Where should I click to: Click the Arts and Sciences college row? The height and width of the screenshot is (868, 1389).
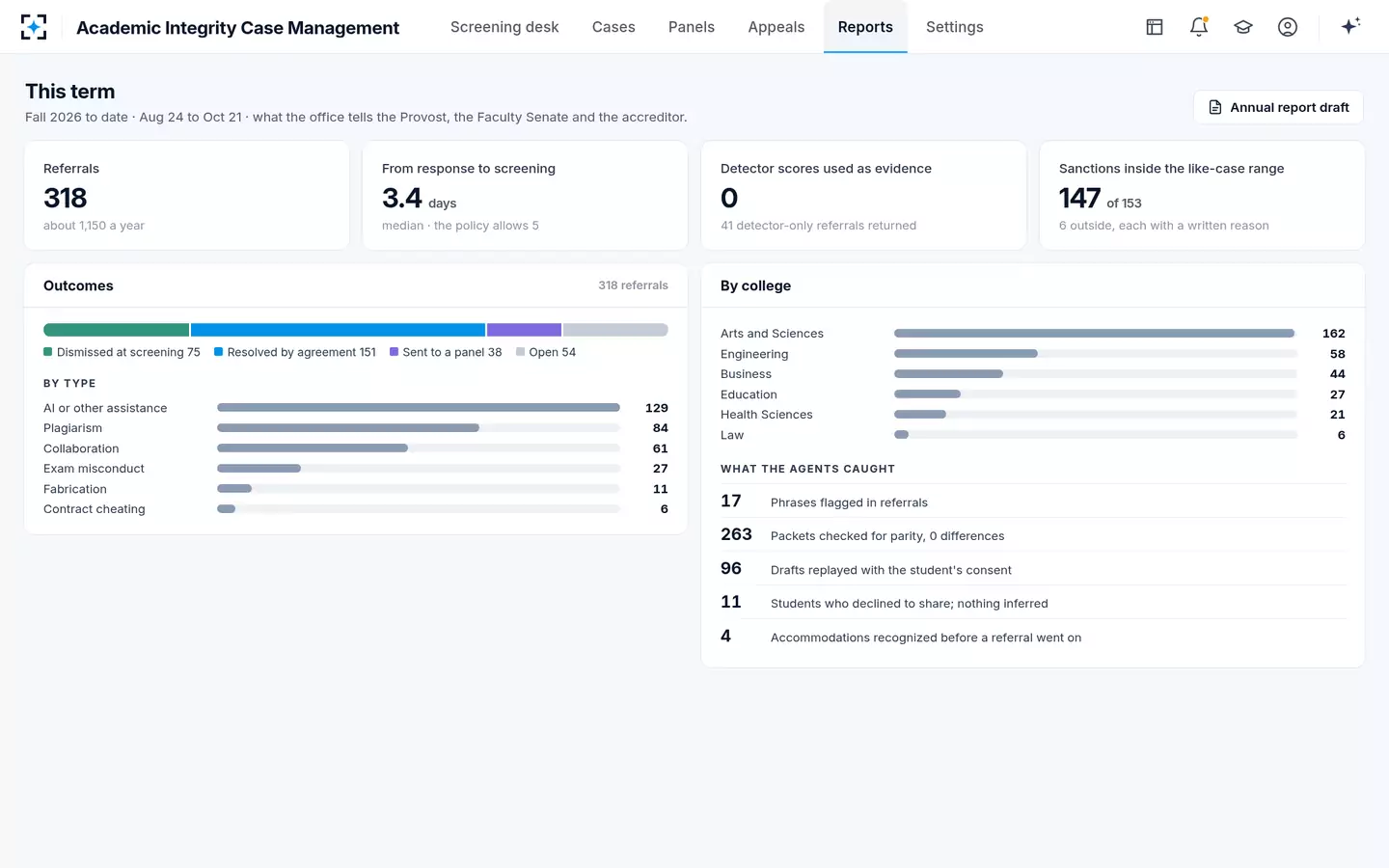[x=1033, y=334]
